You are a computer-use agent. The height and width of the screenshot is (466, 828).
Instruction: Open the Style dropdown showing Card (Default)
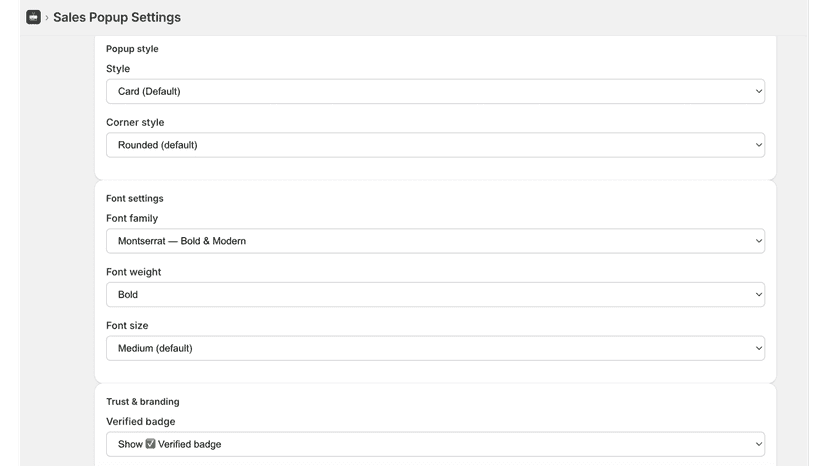[x=435, y=91]
